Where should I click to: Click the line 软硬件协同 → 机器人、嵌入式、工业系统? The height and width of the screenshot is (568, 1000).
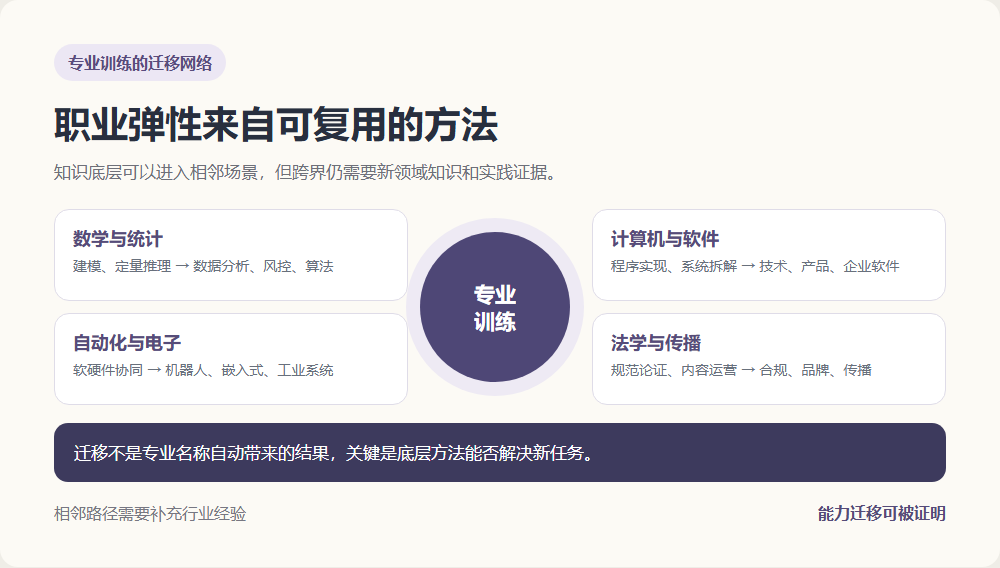click(203, 370)
